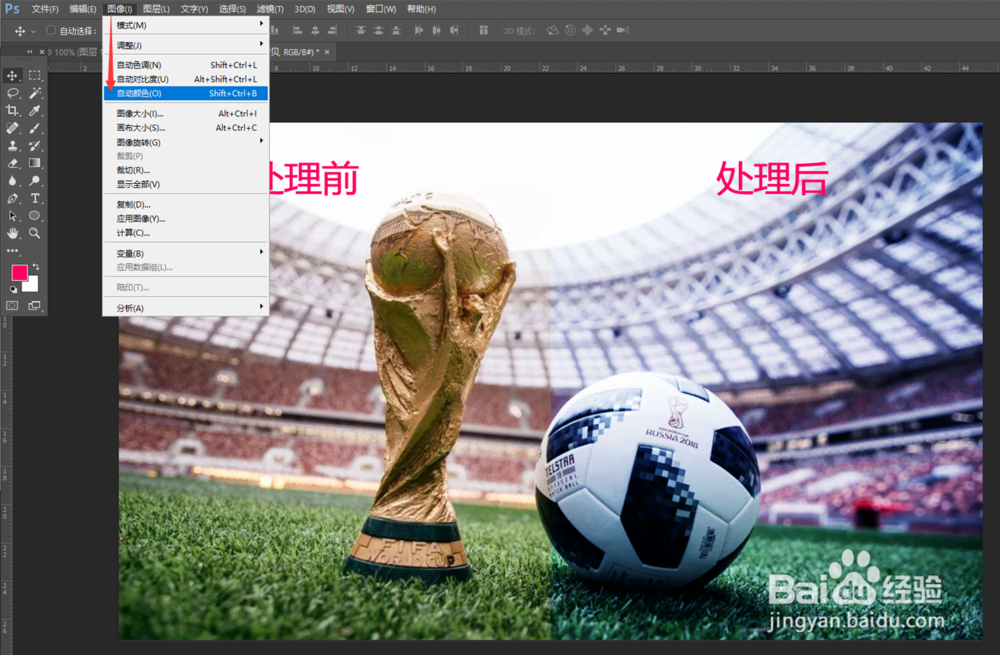
Task: Choose 自动颜色(O) menu item
Action: [x=186, y=93]
